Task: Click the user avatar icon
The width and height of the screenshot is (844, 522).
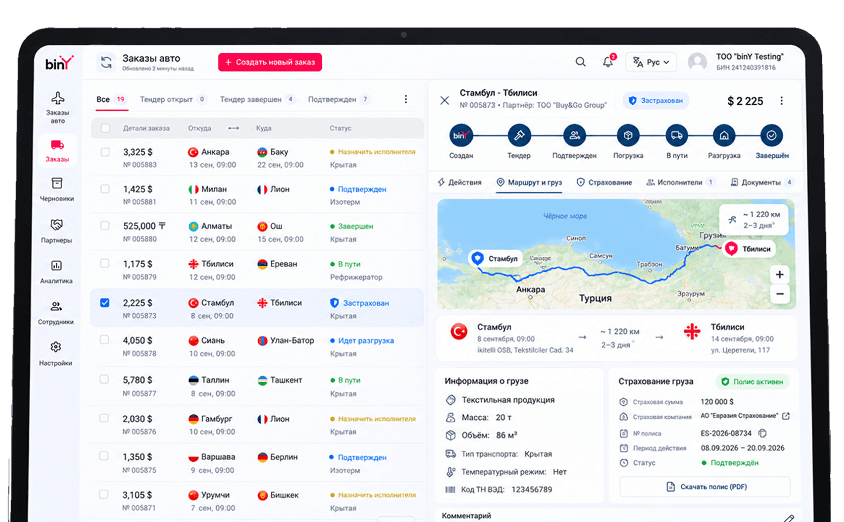Action: coord(698,62)
